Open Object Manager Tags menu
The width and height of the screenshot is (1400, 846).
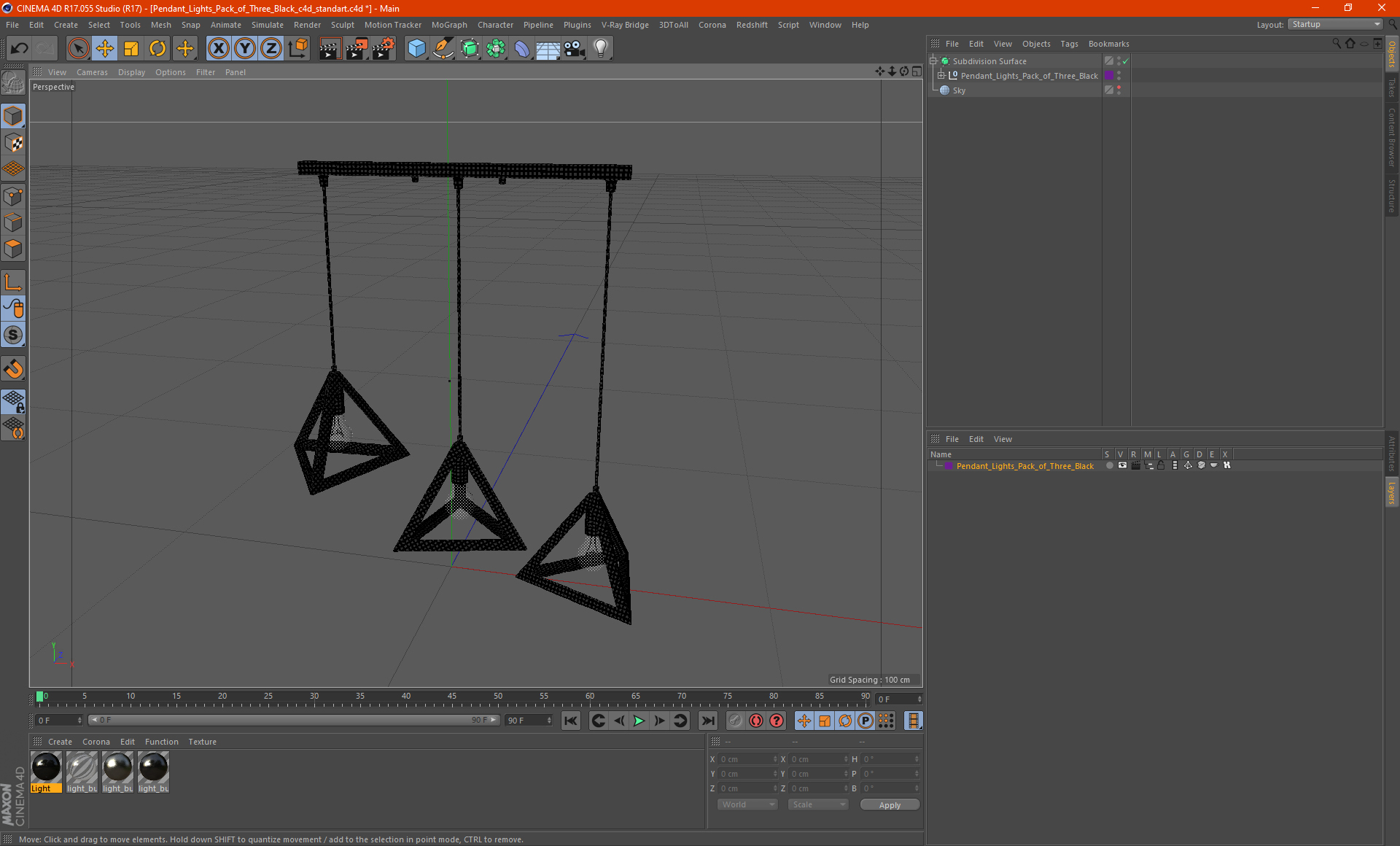click(x=1069, y=44)
